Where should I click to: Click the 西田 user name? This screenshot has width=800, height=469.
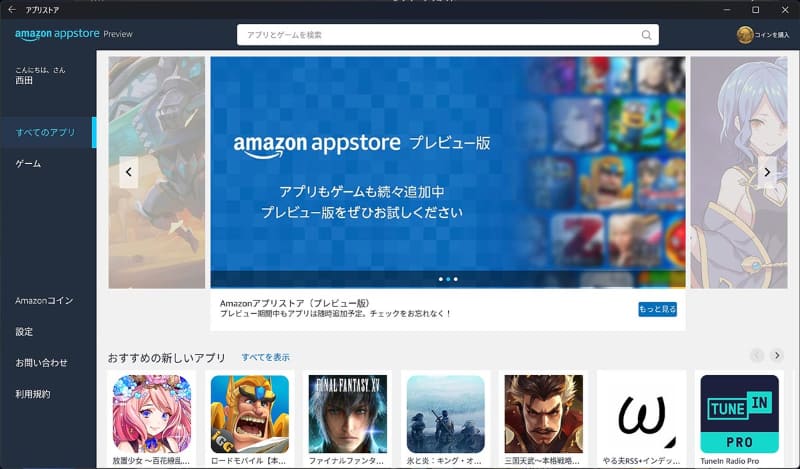(x=23, y=80)
